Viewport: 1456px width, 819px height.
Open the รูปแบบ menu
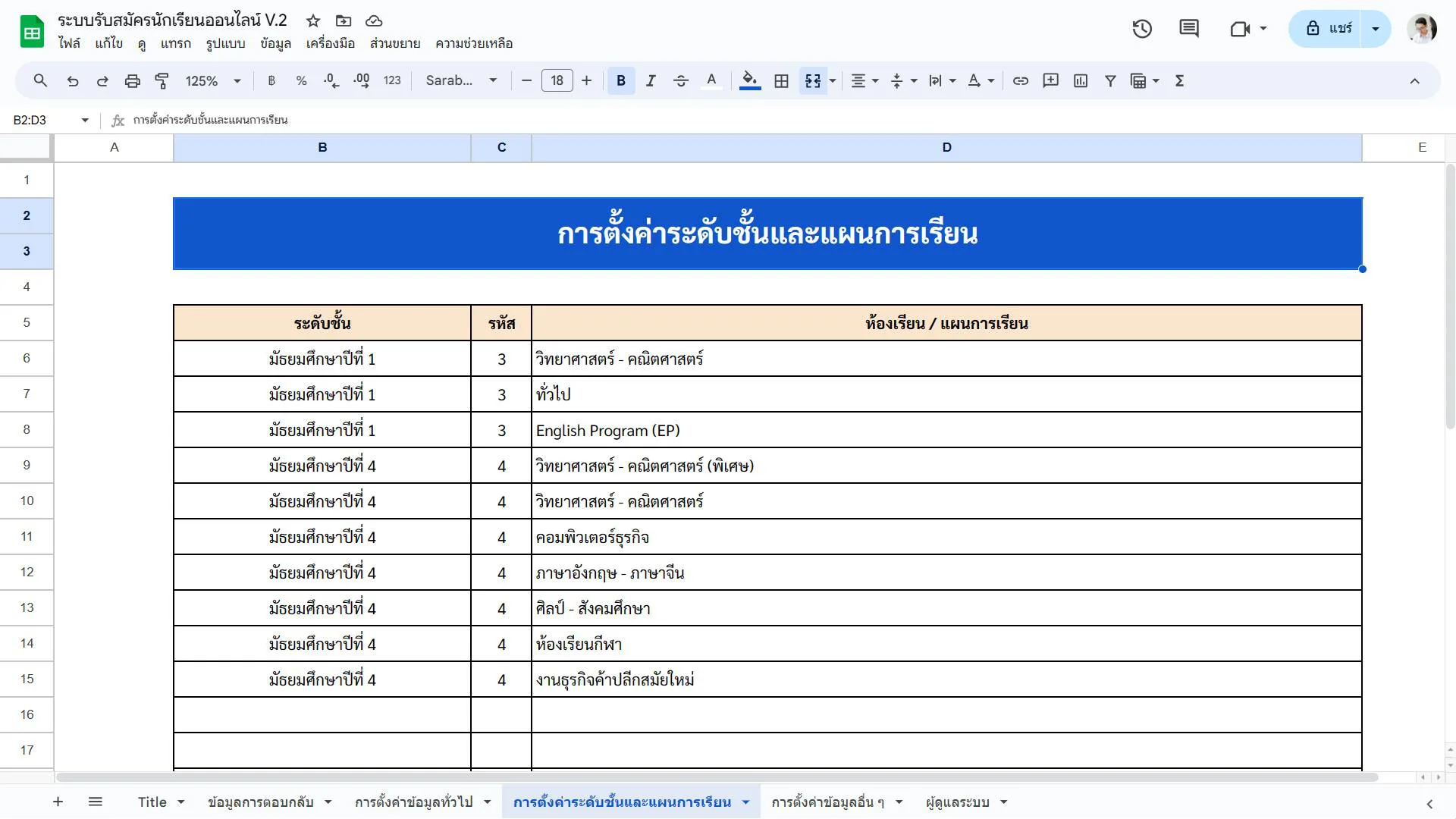point(226,43)
